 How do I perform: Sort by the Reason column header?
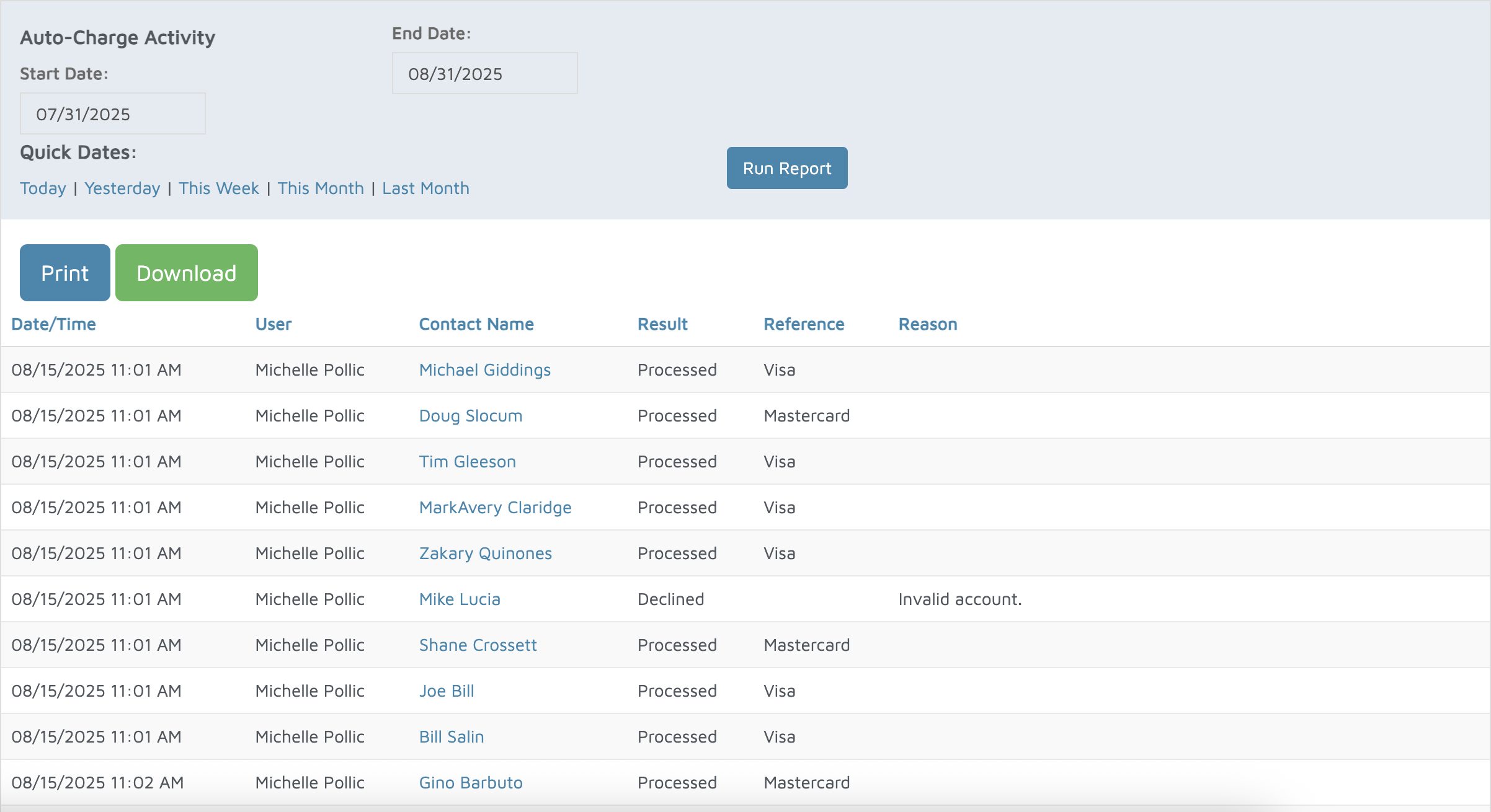[x=927, y=324]
